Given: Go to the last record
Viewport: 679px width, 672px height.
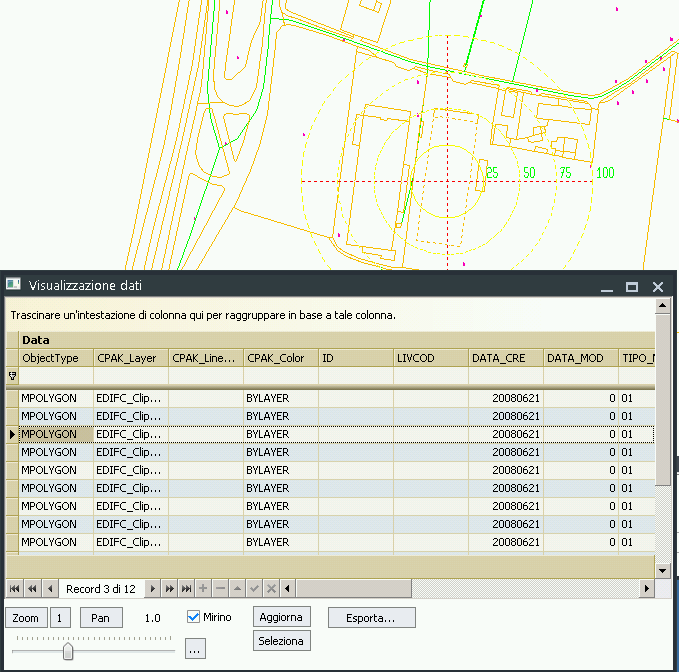Looking at the screenshot, I should [x=187, y=588].
